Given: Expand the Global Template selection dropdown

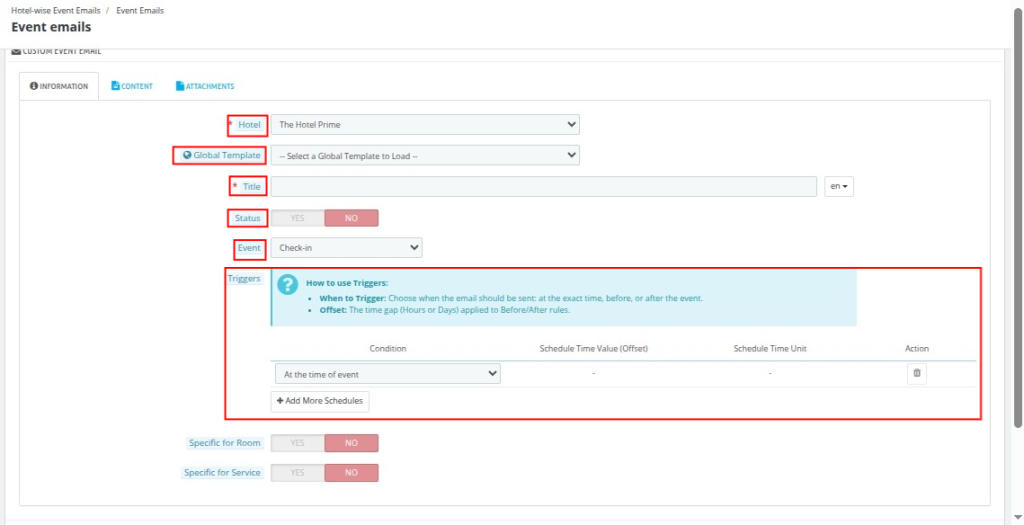Looking at the screenshot, I should point(425,156).
